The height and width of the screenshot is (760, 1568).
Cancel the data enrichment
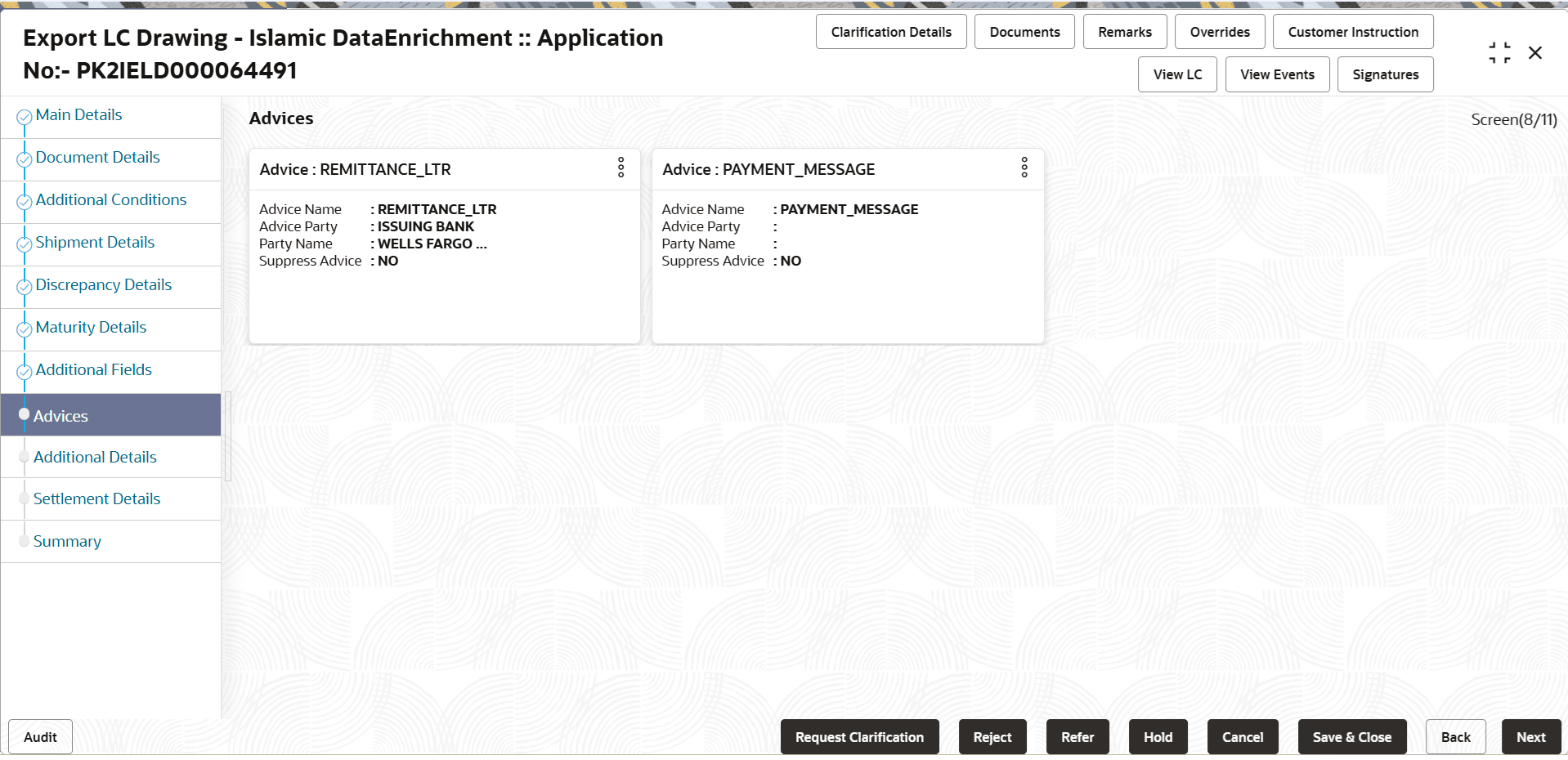point(1243,737)
